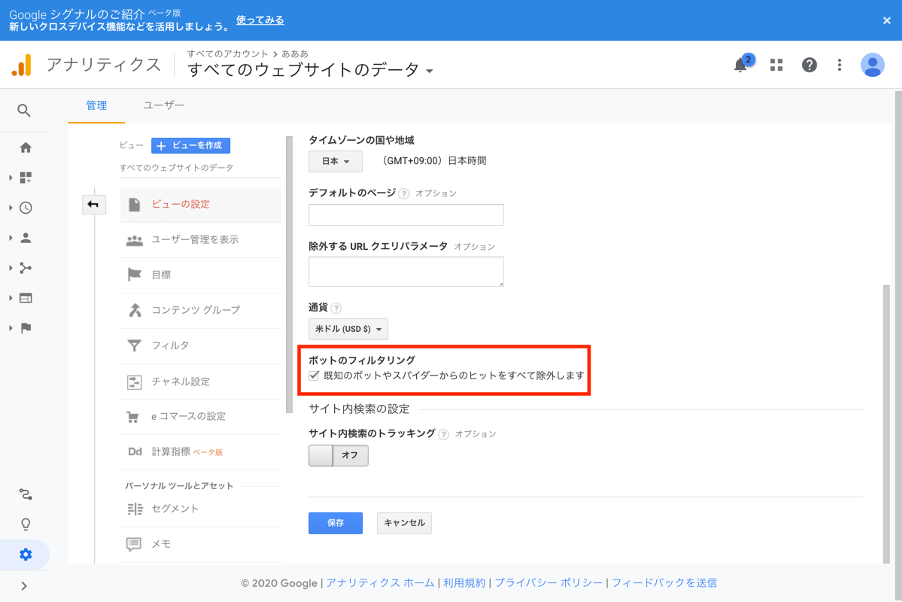Open the three-dot more options menu
The image size is (902, 602).
839,65
